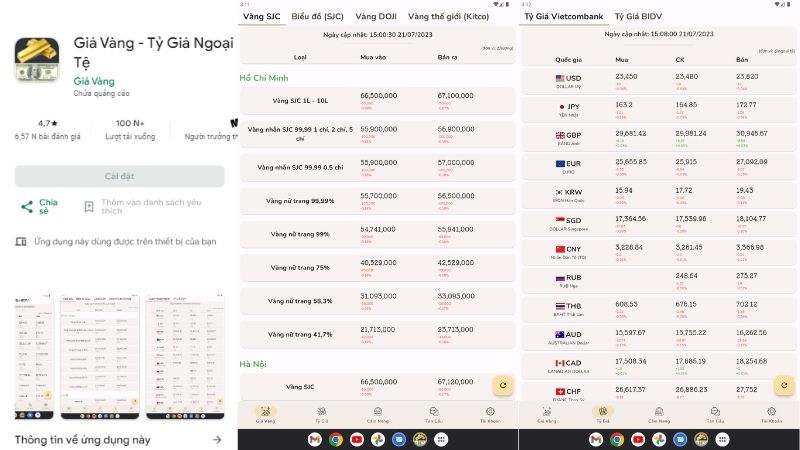Click the 'Vàng nhẫn SJC 99,99 0,5 chỉ' row
The width and height of the screenshot is (800, 450).
(378, 167)
